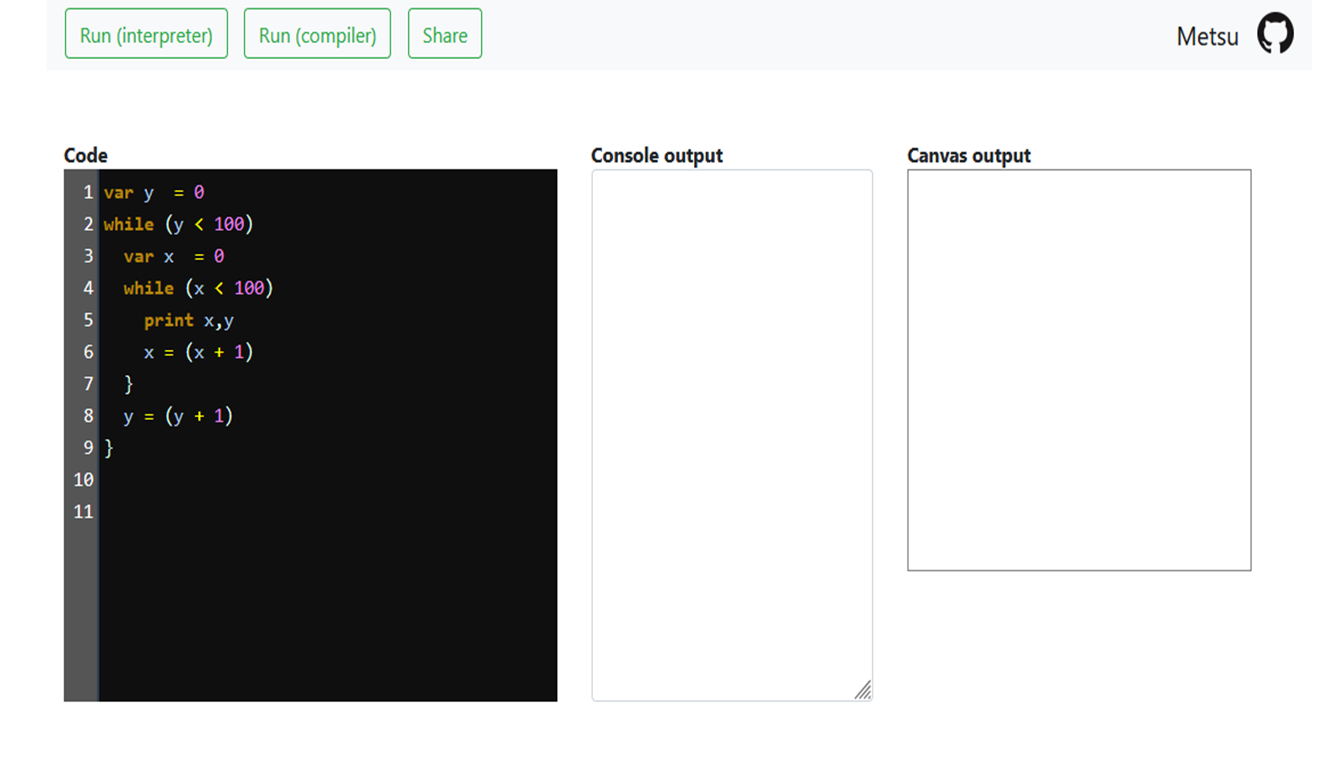Viewport: 1336px width, 767px height.
Task: Click the resize handle of the console output
Action: pos(864,689)
